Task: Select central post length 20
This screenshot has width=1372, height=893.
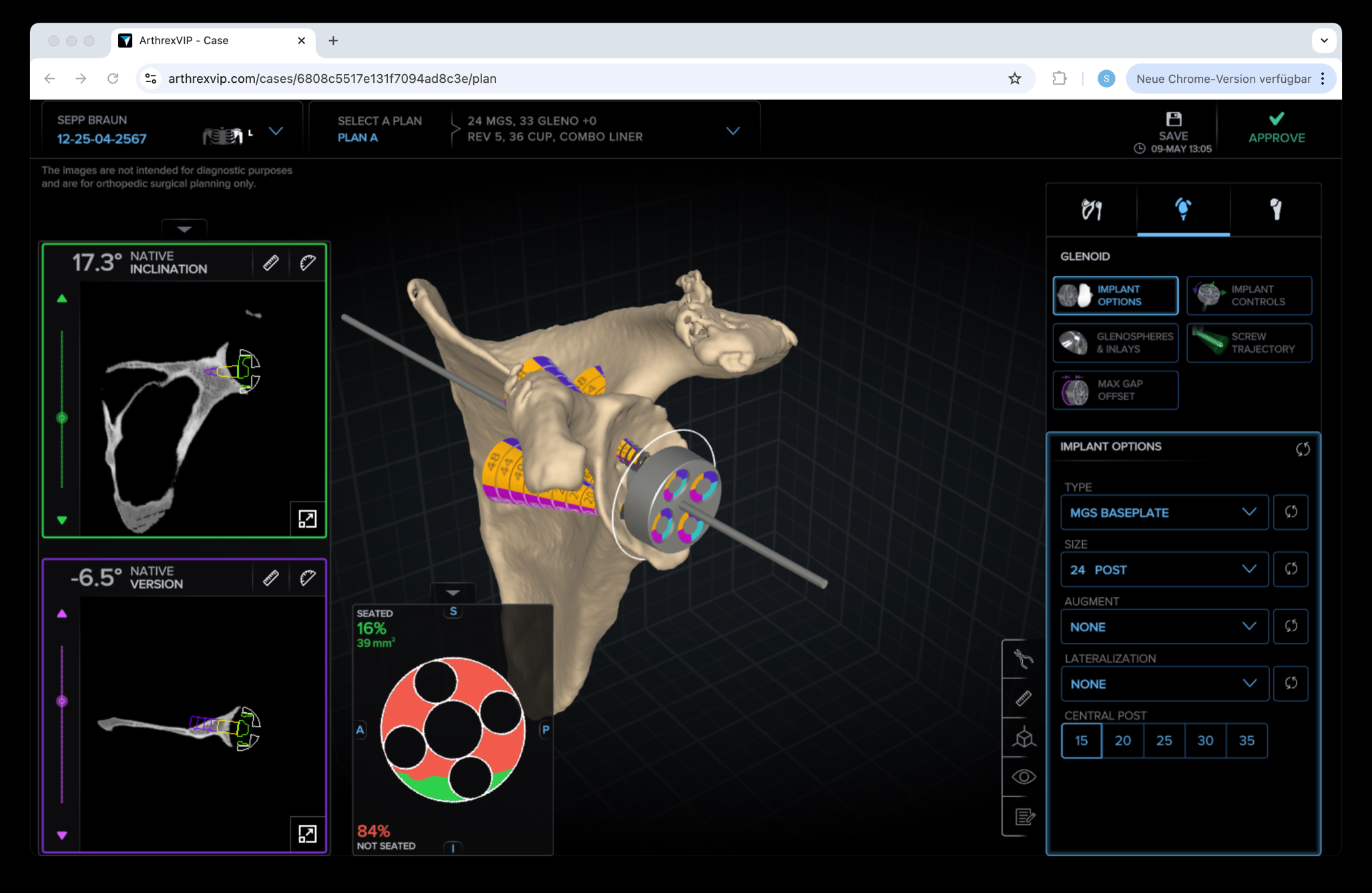Action: click(1123, 741)
